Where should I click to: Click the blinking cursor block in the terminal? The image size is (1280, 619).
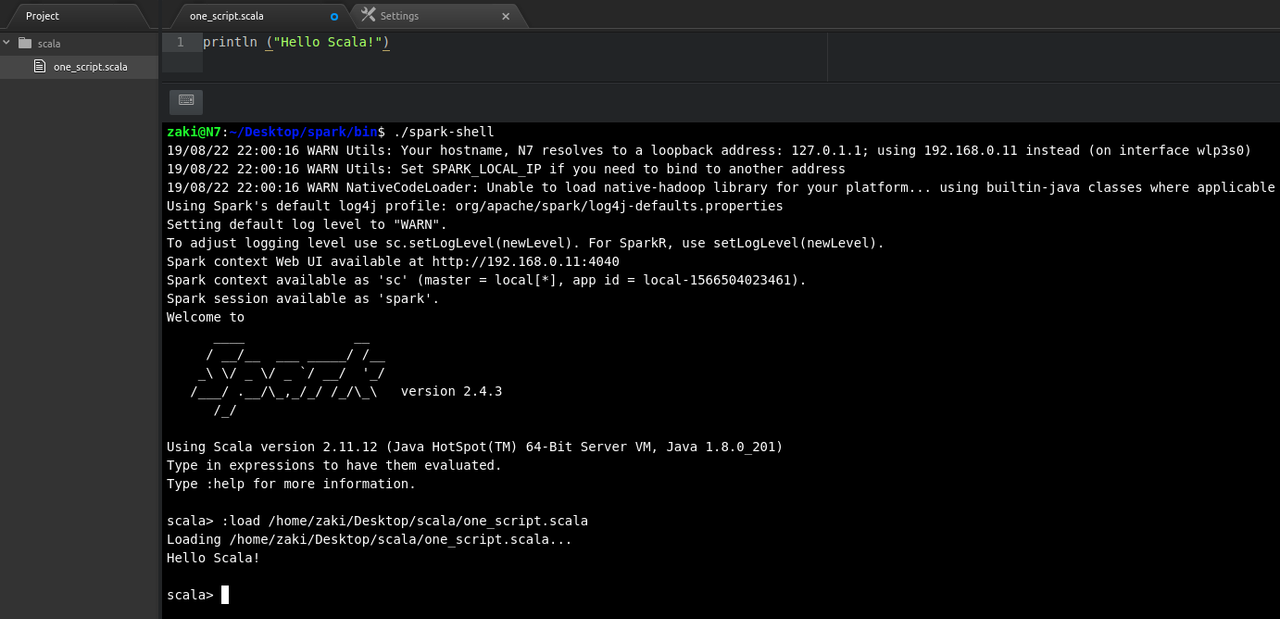pyautogui.click(x=224, y=594)
